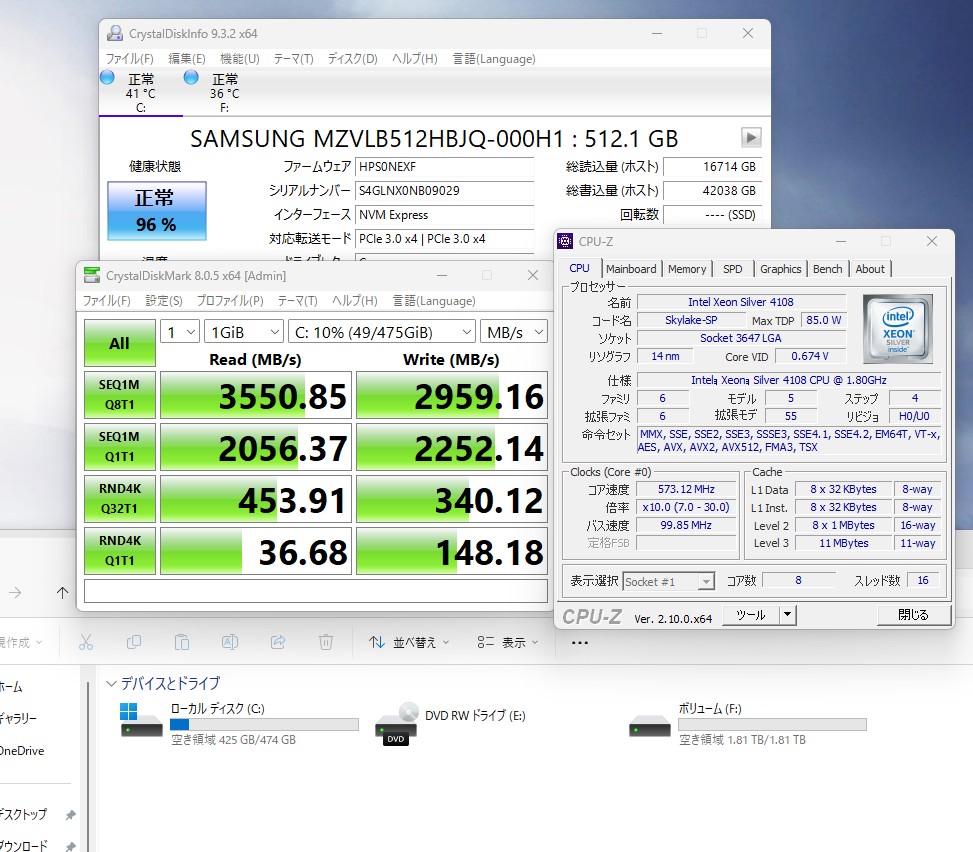Image resolution: width=973 pixels, height=852 pixels.
Task: Run the RND4K Q1T1 test
Action: tap(119, 551)
